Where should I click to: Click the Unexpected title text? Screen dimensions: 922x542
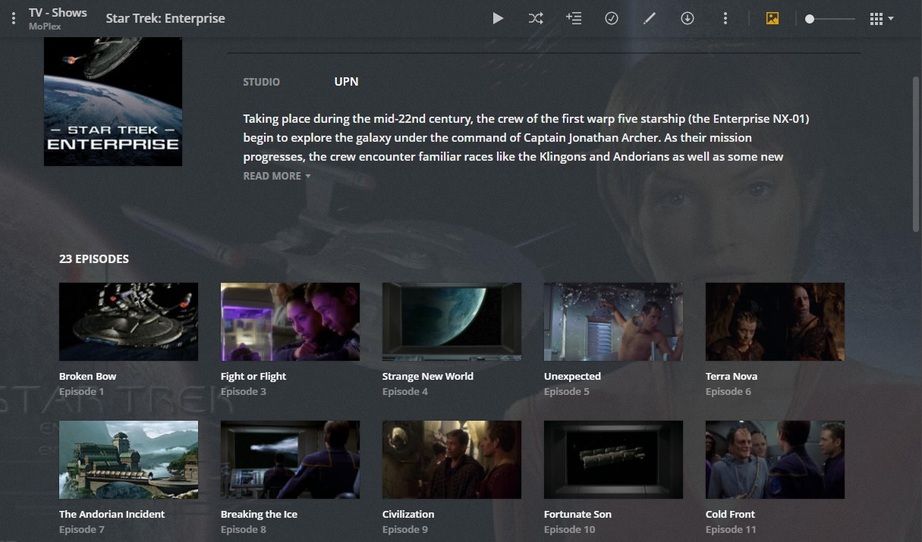coord(572,376)
